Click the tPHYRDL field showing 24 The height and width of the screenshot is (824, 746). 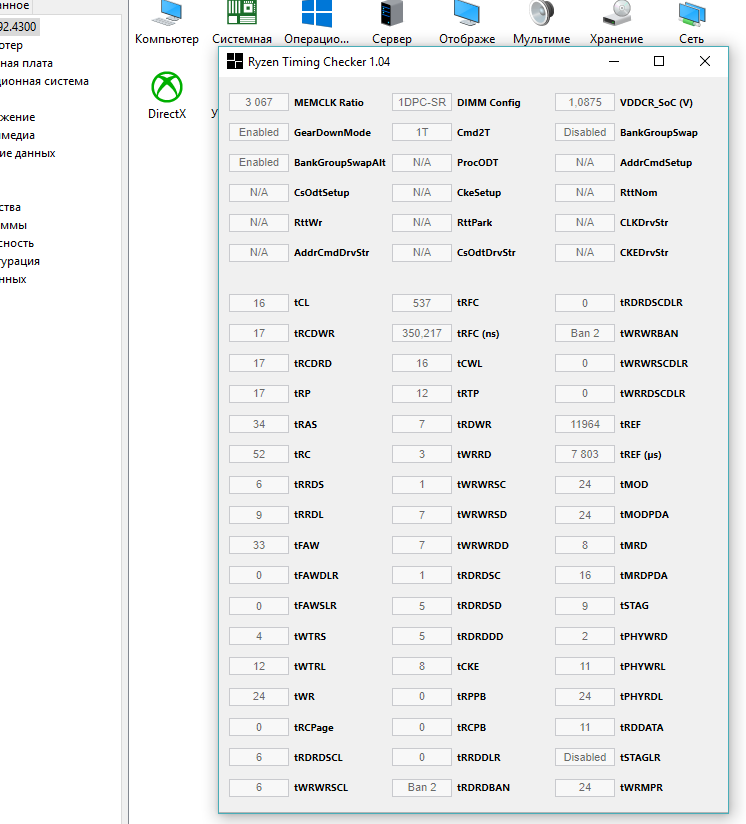[585, 696]
